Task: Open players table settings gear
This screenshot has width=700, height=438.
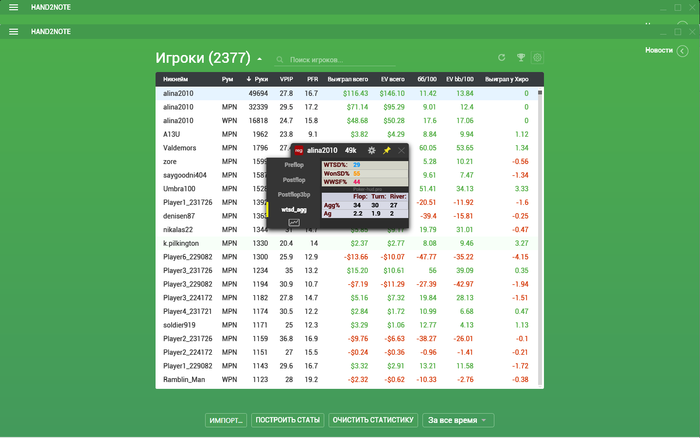Action: pyautogui.click(x=537, y=58)
